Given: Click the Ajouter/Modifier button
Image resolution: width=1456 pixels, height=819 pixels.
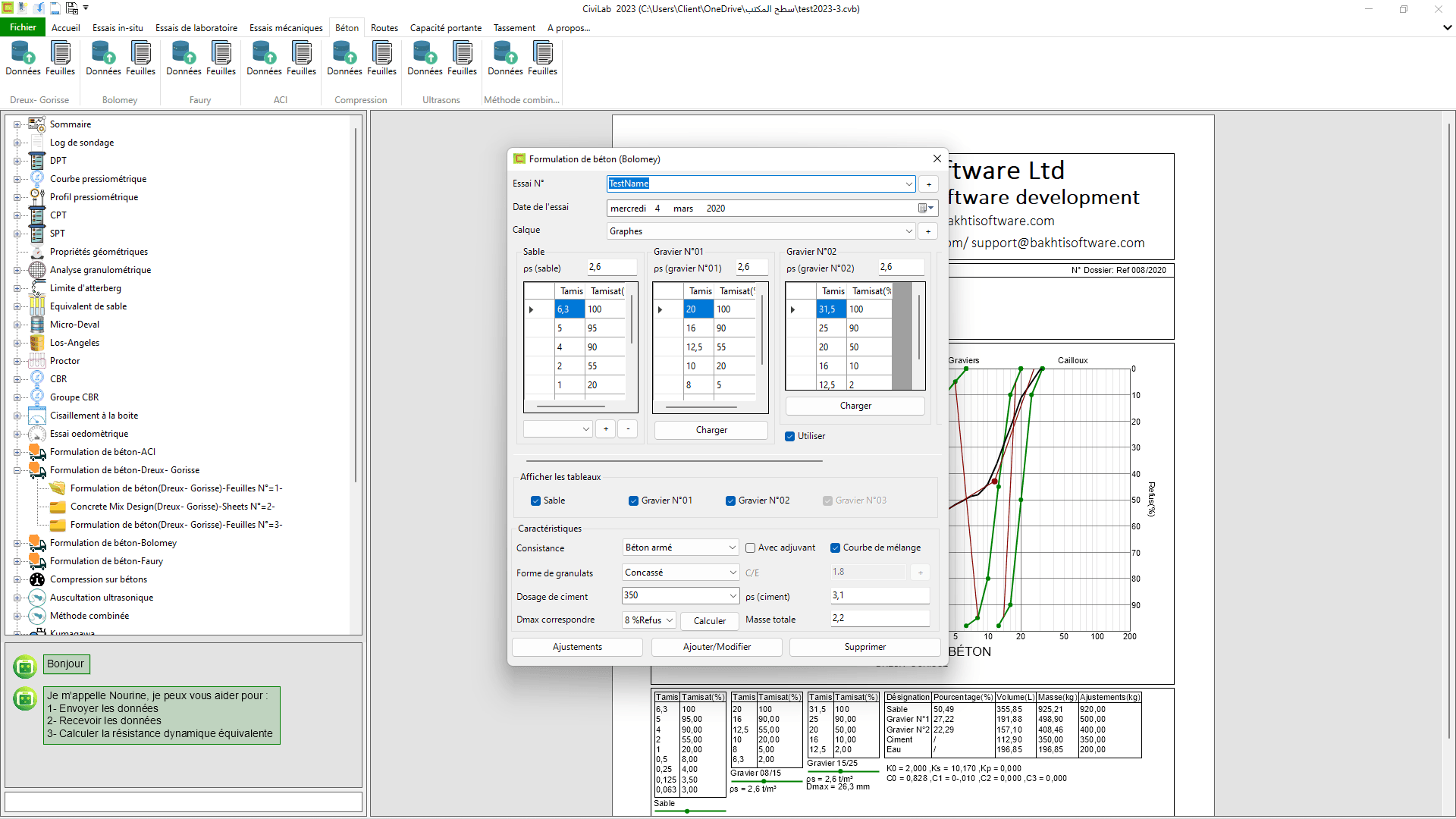Looking at the screenshot, I should (x=717, y=647).
